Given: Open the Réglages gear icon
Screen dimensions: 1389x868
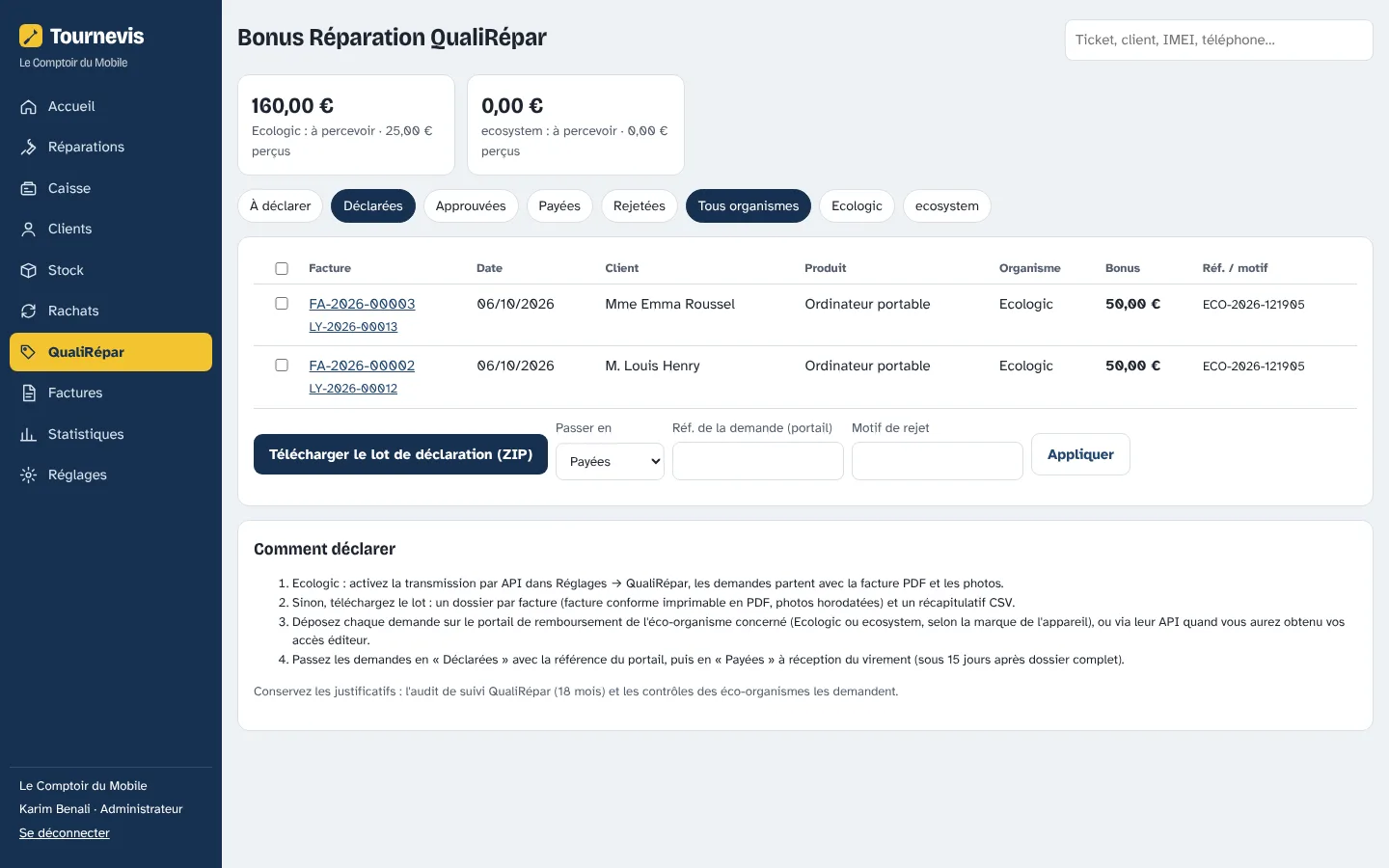Looking at the screenshot, I should pos(29,475).
